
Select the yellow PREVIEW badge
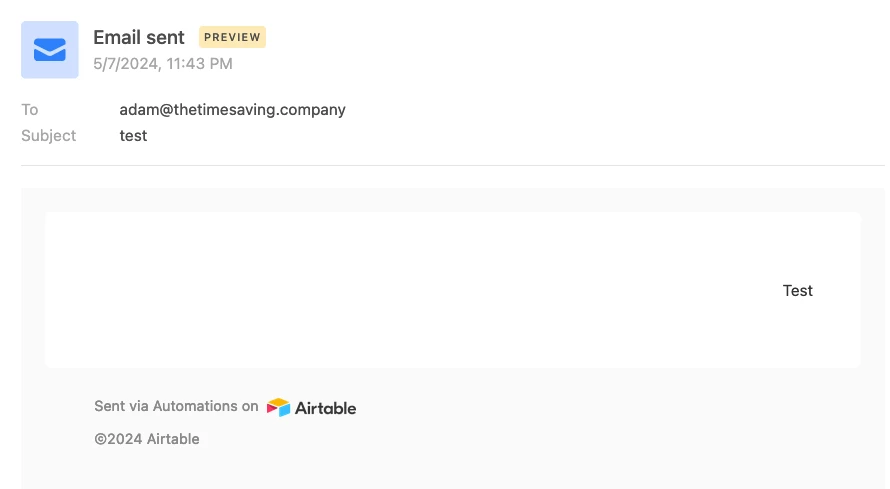point(232,37)
